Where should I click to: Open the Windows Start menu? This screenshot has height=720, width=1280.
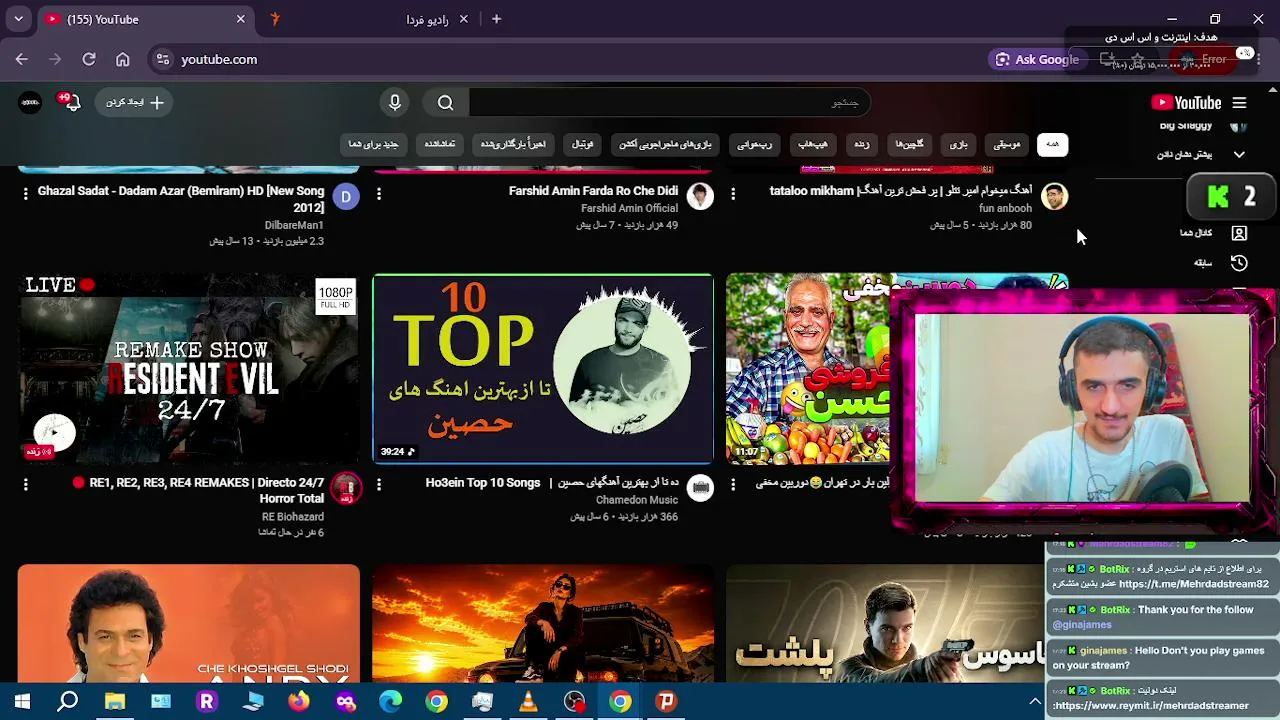pos(22,702)
